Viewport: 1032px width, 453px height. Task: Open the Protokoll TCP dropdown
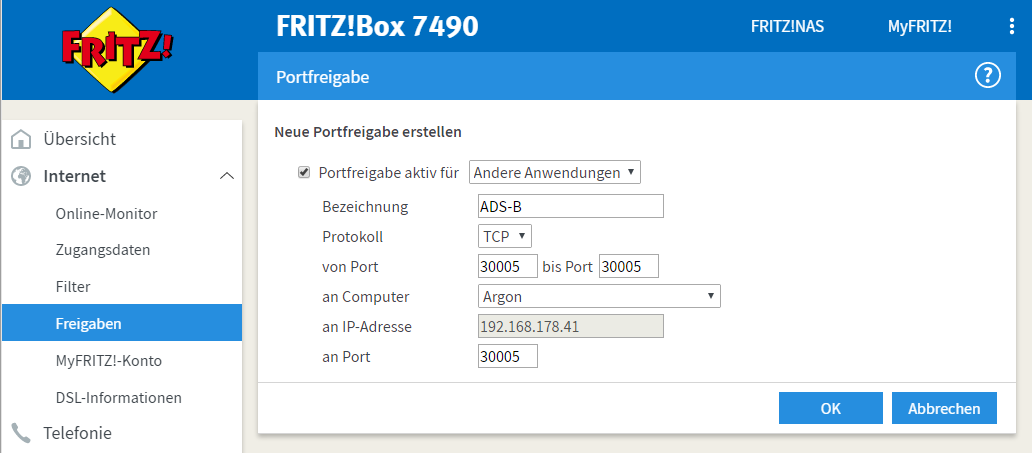(504, 236)
